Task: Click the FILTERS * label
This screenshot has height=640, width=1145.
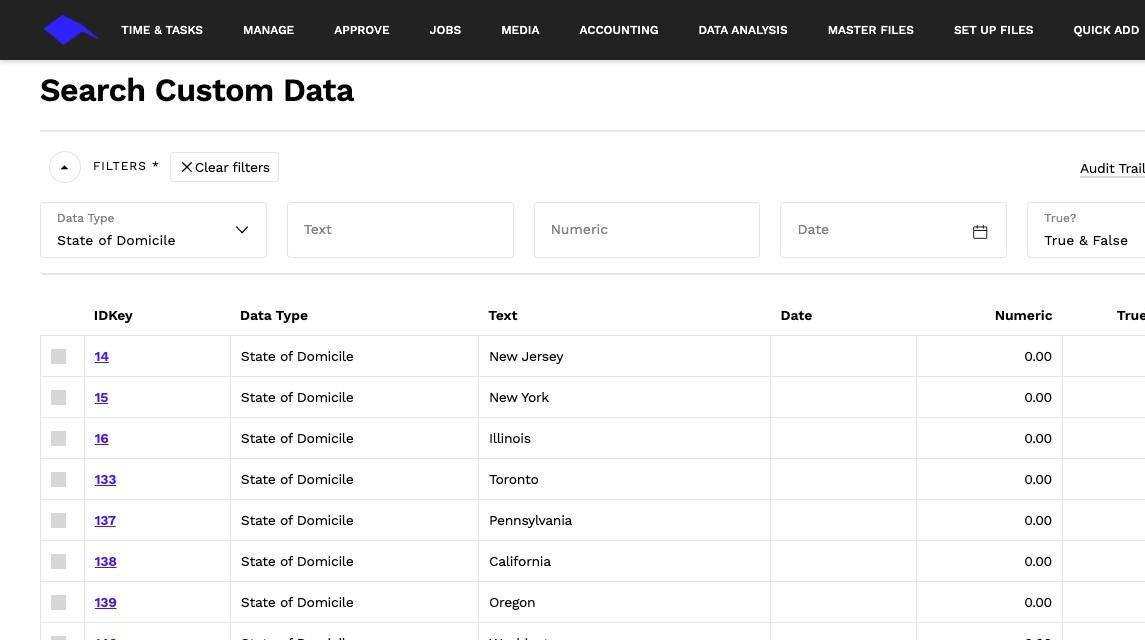Action: (126, 166)
